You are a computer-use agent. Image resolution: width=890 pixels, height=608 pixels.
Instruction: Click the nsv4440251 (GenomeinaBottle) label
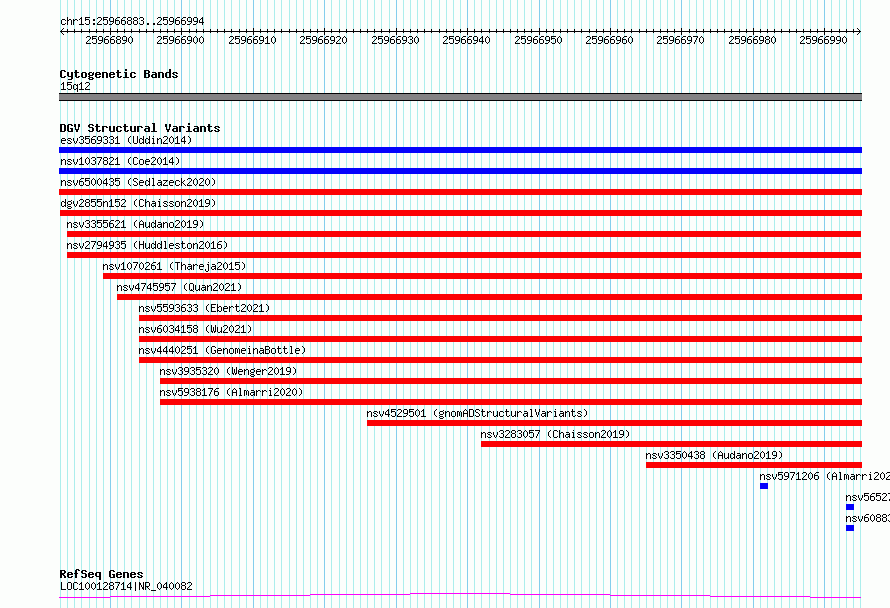[x=222, y=350]
